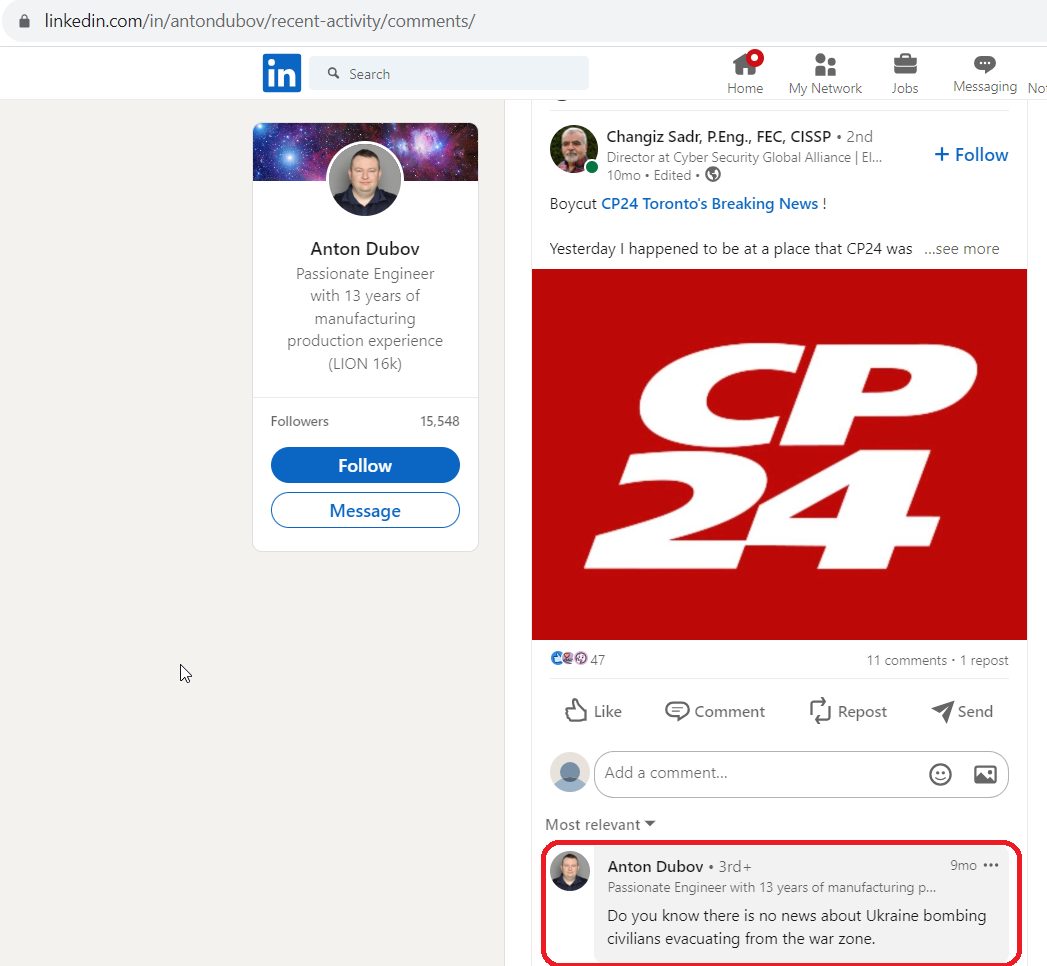
Task: Click the 9mo timestamp on the comment
Action: pyautogui.click(x=964, y=865)
